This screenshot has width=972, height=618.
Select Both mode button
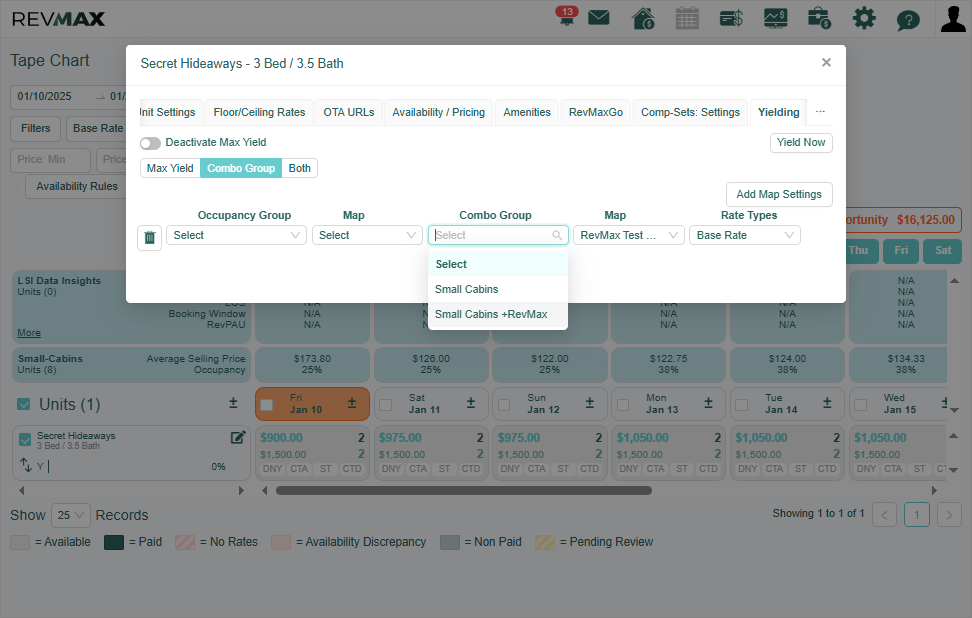point(299,168)
